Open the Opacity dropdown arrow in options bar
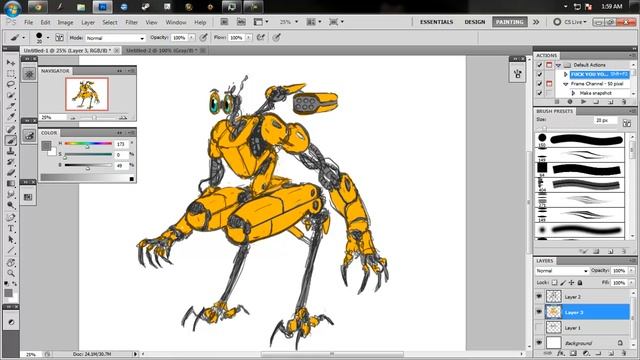The width and height of the screenshot is (640, 360). [x=191, y=38]
